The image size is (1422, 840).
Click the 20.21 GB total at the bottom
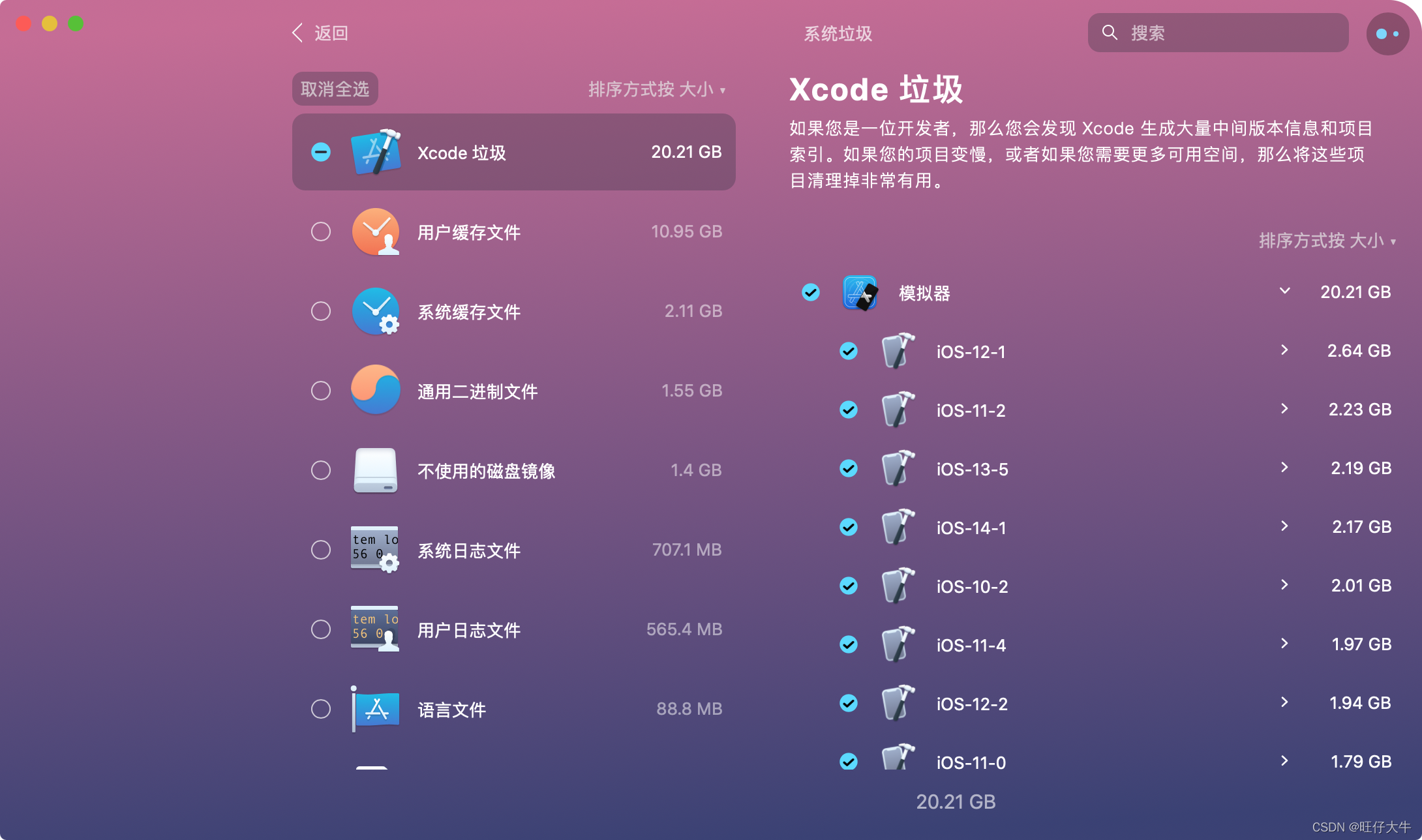pos(956,802)
